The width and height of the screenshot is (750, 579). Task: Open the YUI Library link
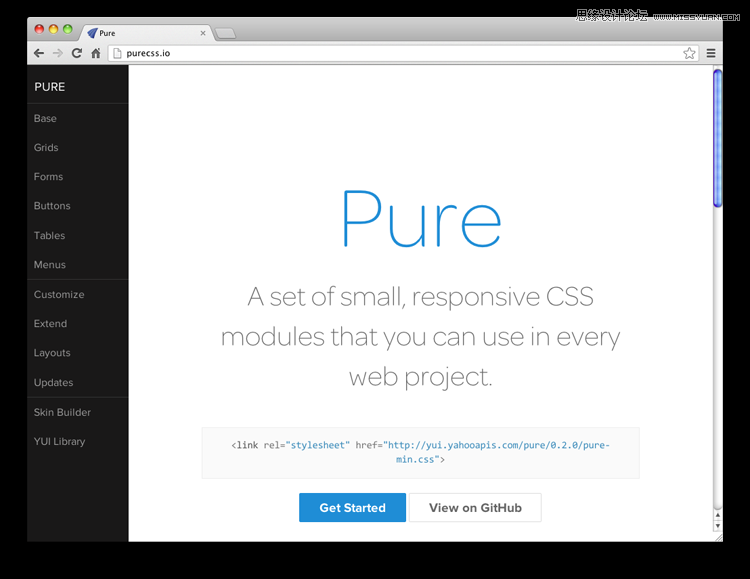tap(59, 441)
